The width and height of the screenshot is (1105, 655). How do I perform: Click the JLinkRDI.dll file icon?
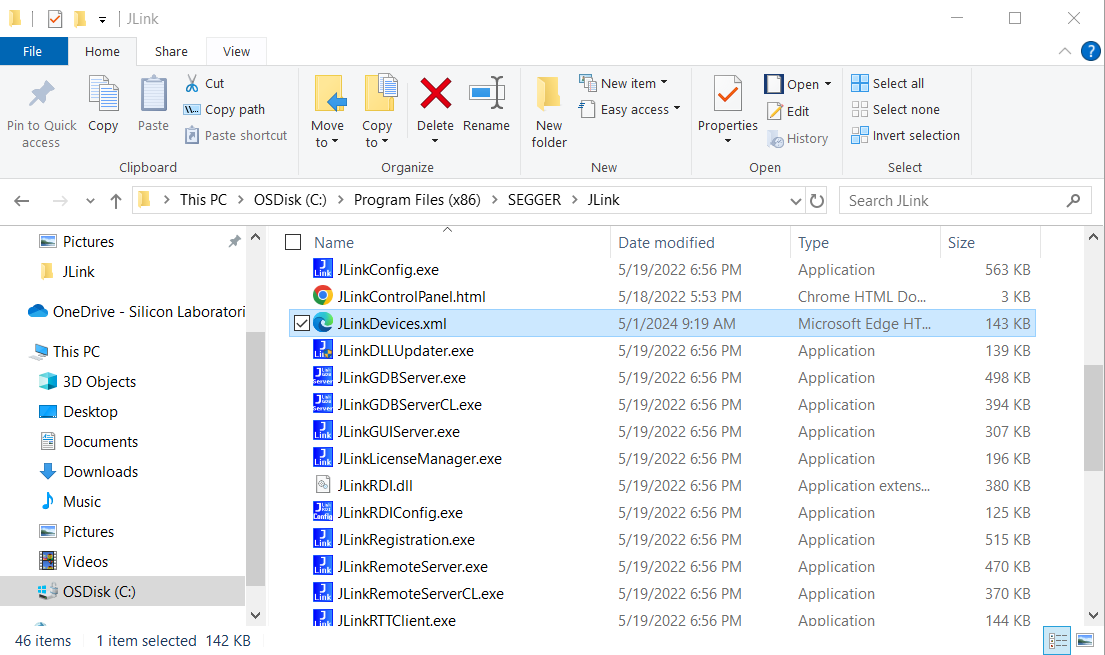click(323, 485)
